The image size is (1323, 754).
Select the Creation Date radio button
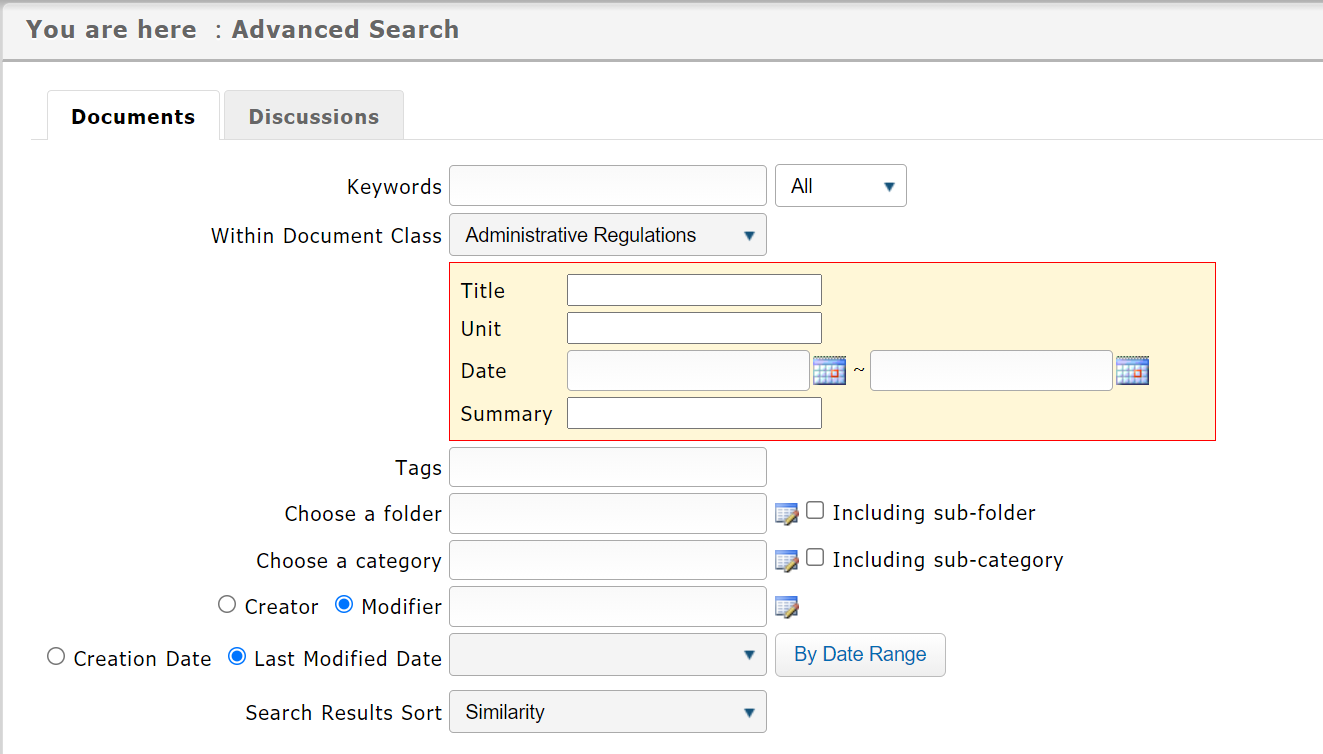[56, 657]
